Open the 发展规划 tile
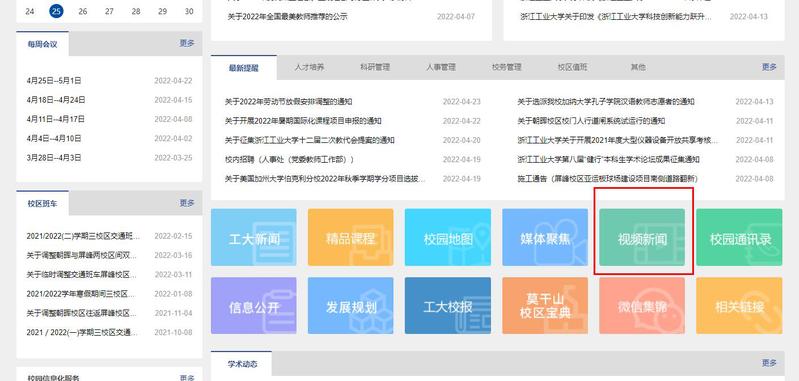Screen dimensions: 799x381 (x=351, y=306)
